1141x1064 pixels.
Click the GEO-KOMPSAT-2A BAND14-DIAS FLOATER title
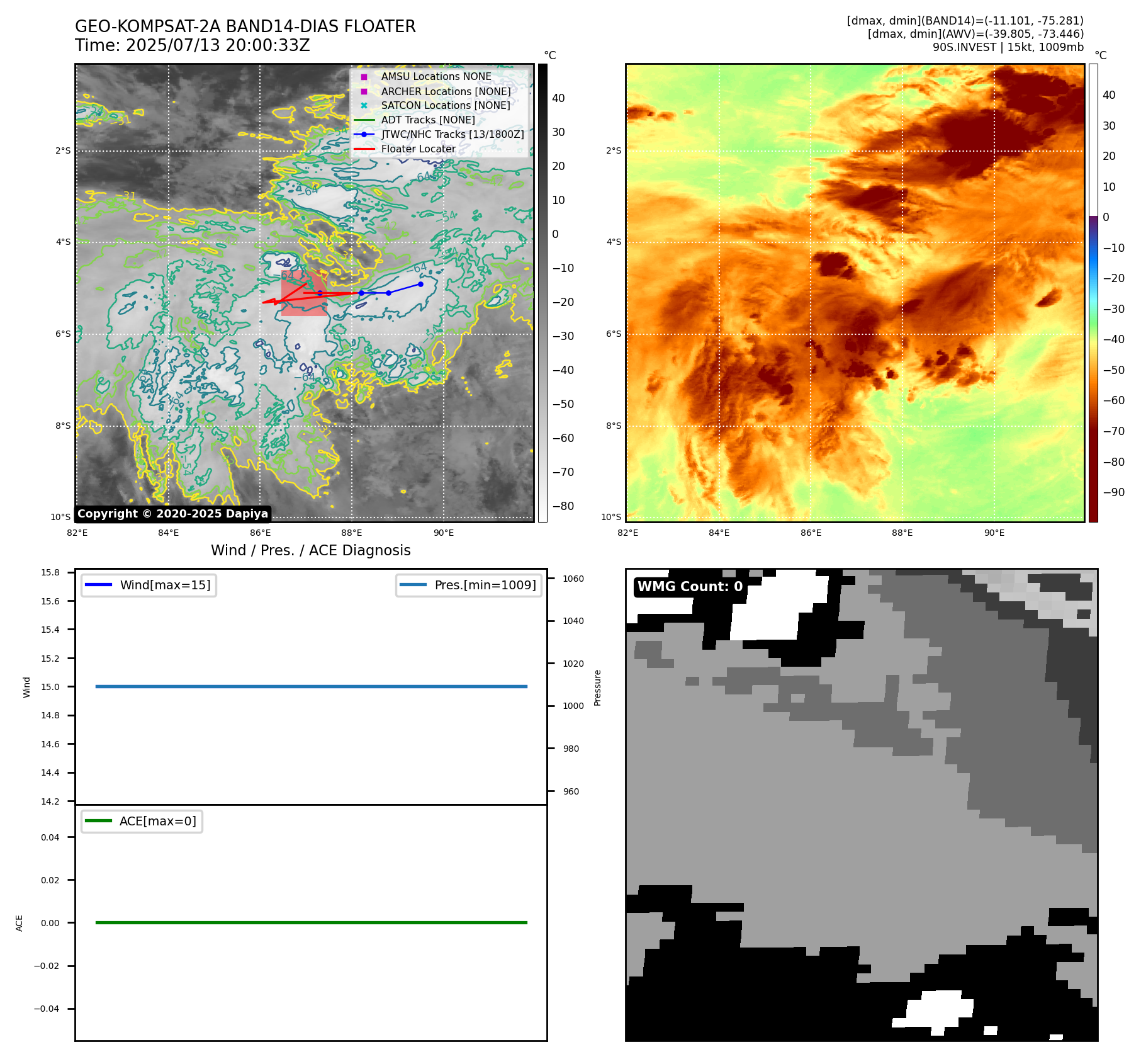pos(245,26)
